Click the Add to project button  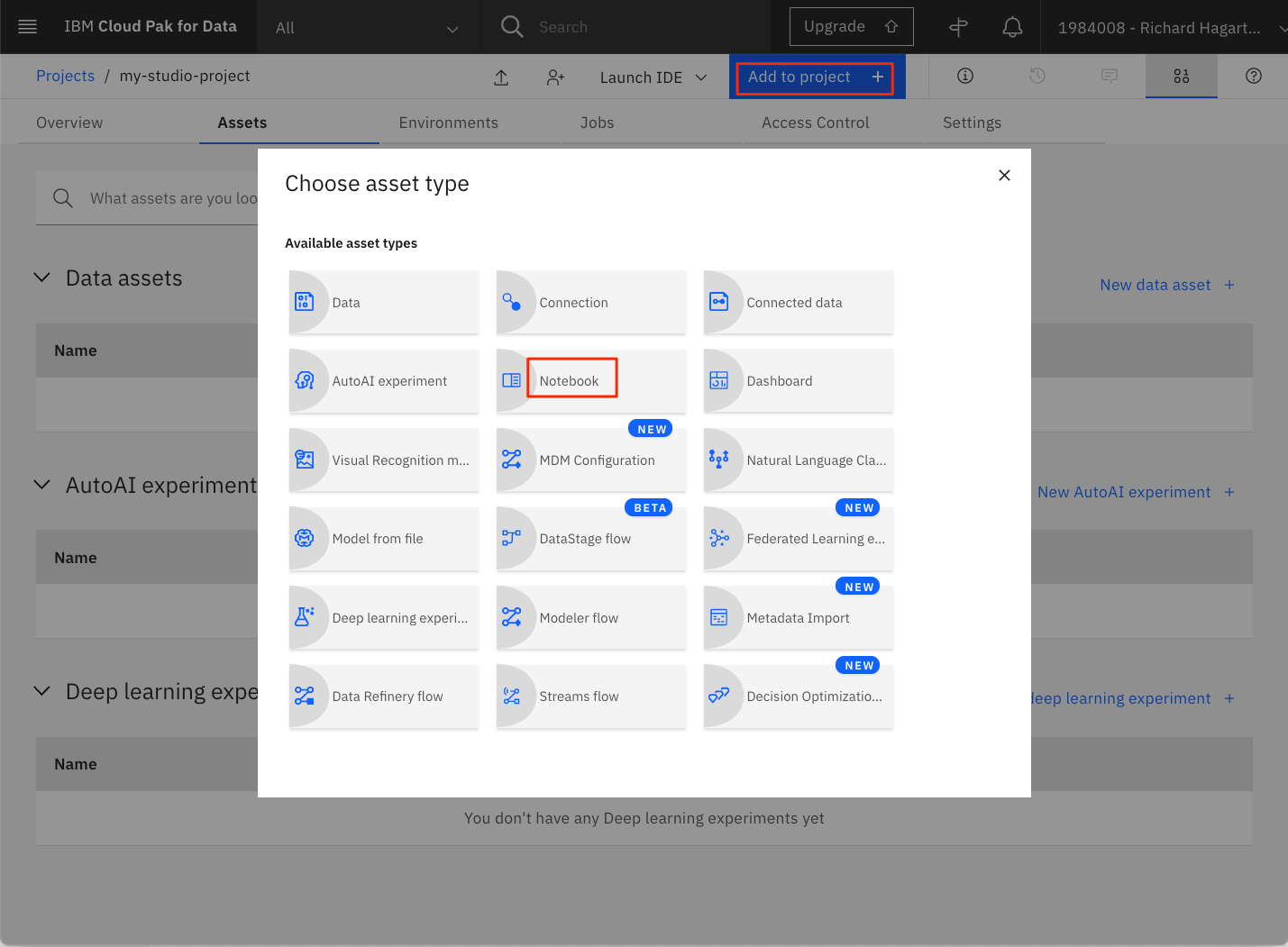817,77
